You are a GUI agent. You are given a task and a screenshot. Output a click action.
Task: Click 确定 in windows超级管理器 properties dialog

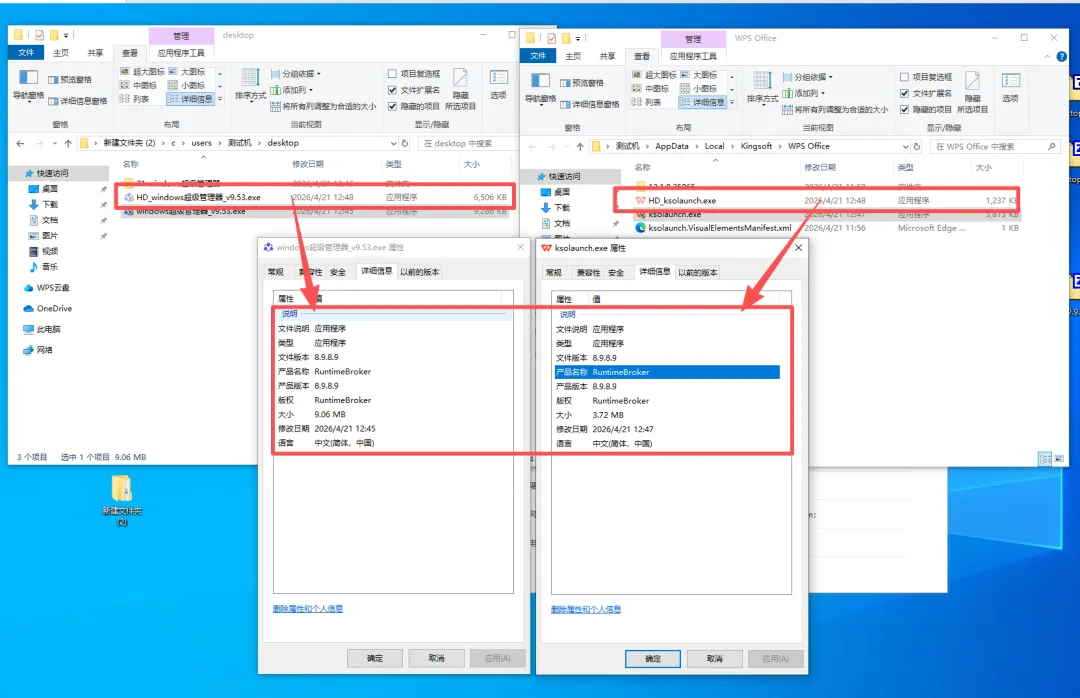[375, 659]
